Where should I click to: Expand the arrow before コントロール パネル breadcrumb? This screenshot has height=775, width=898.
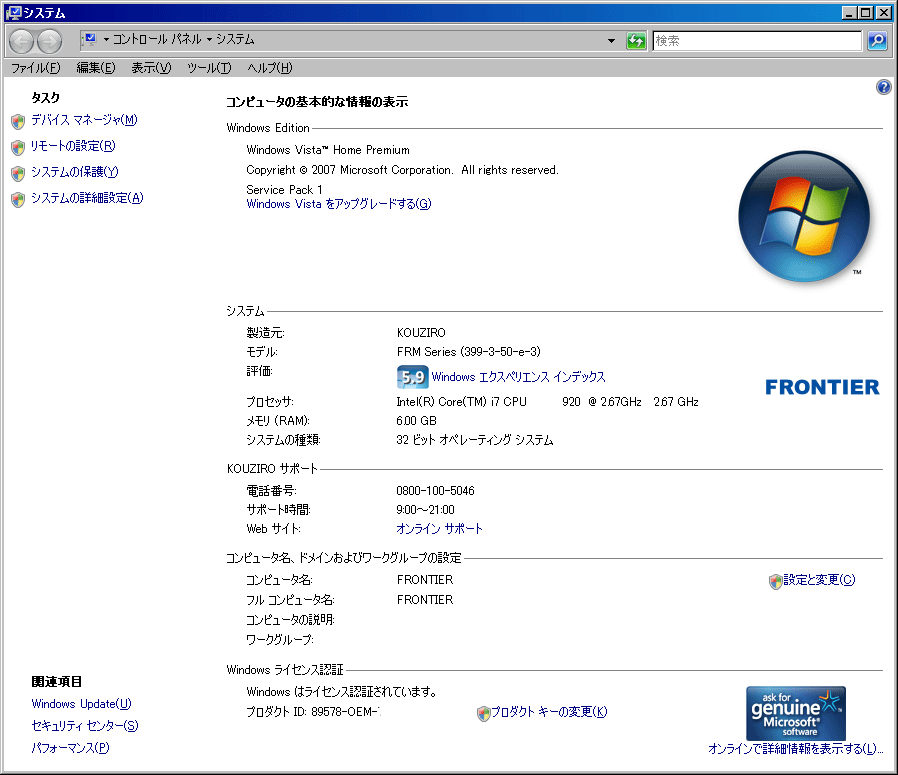pyautogui.click(x=106, y=40)
